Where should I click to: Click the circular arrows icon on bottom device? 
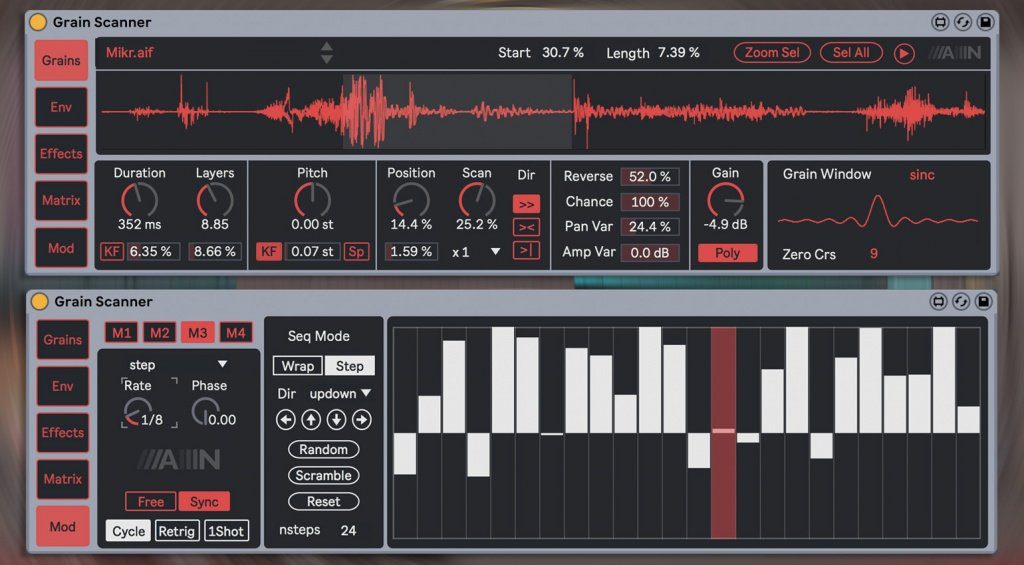961,301
